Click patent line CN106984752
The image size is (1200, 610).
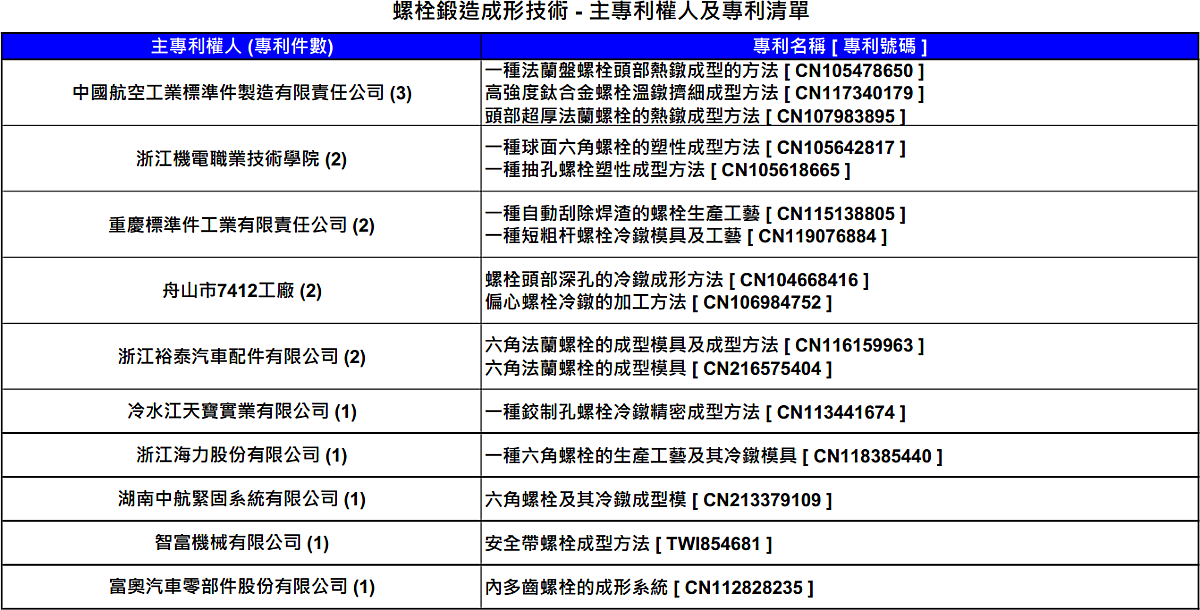pos(659,302)
